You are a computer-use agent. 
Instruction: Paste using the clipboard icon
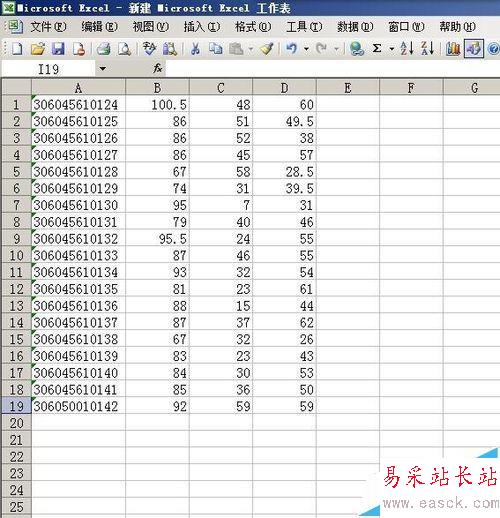[x=236, y=49]
